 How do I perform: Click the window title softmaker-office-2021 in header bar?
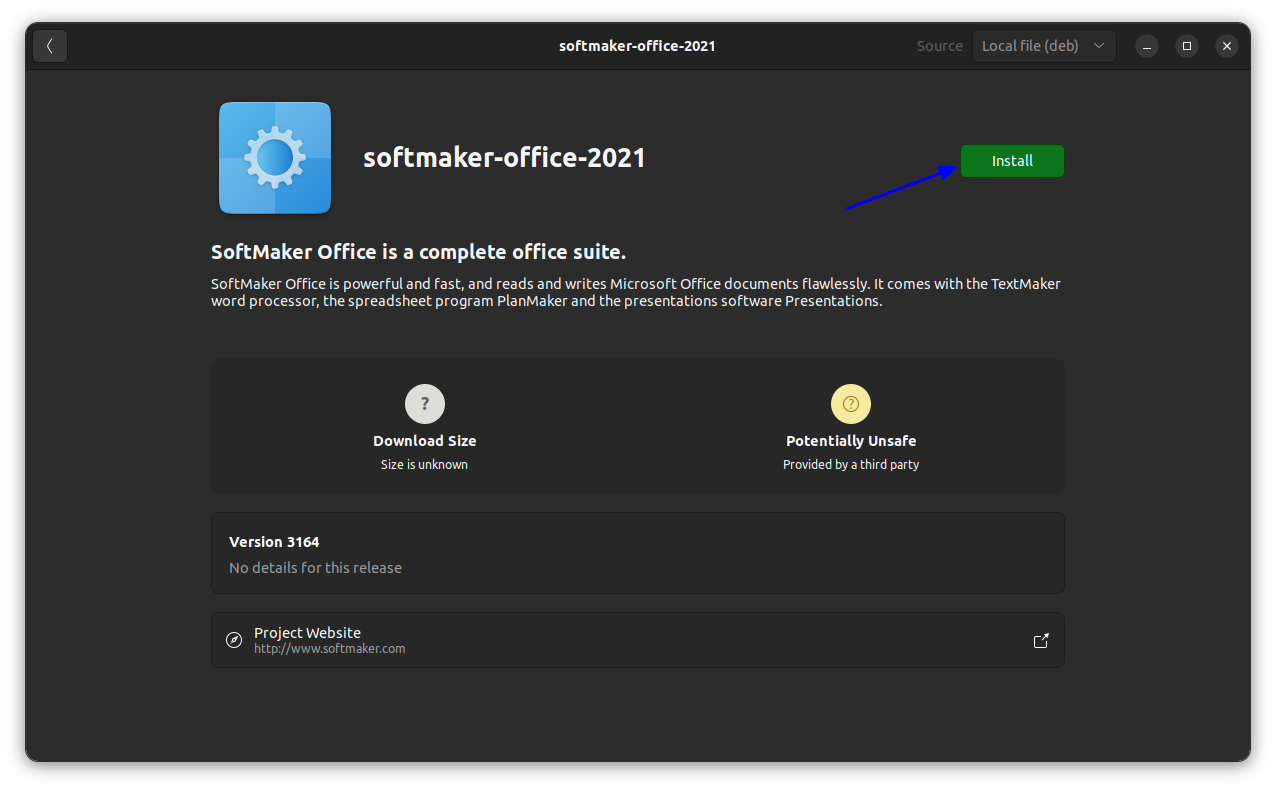637,46
